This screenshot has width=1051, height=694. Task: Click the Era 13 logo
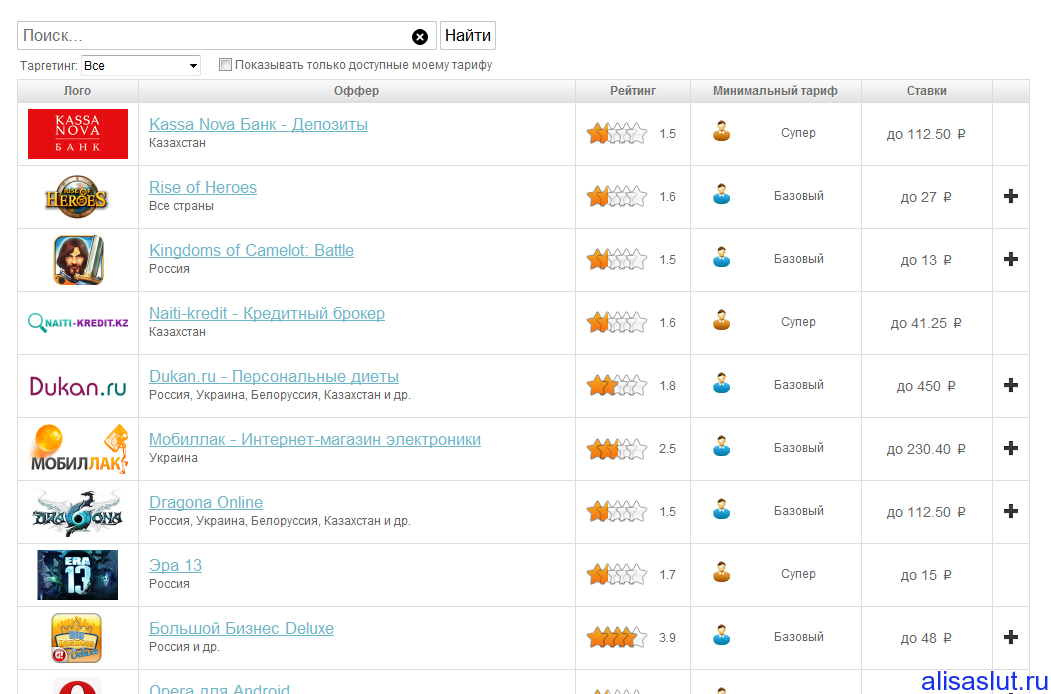coord(78,575)
